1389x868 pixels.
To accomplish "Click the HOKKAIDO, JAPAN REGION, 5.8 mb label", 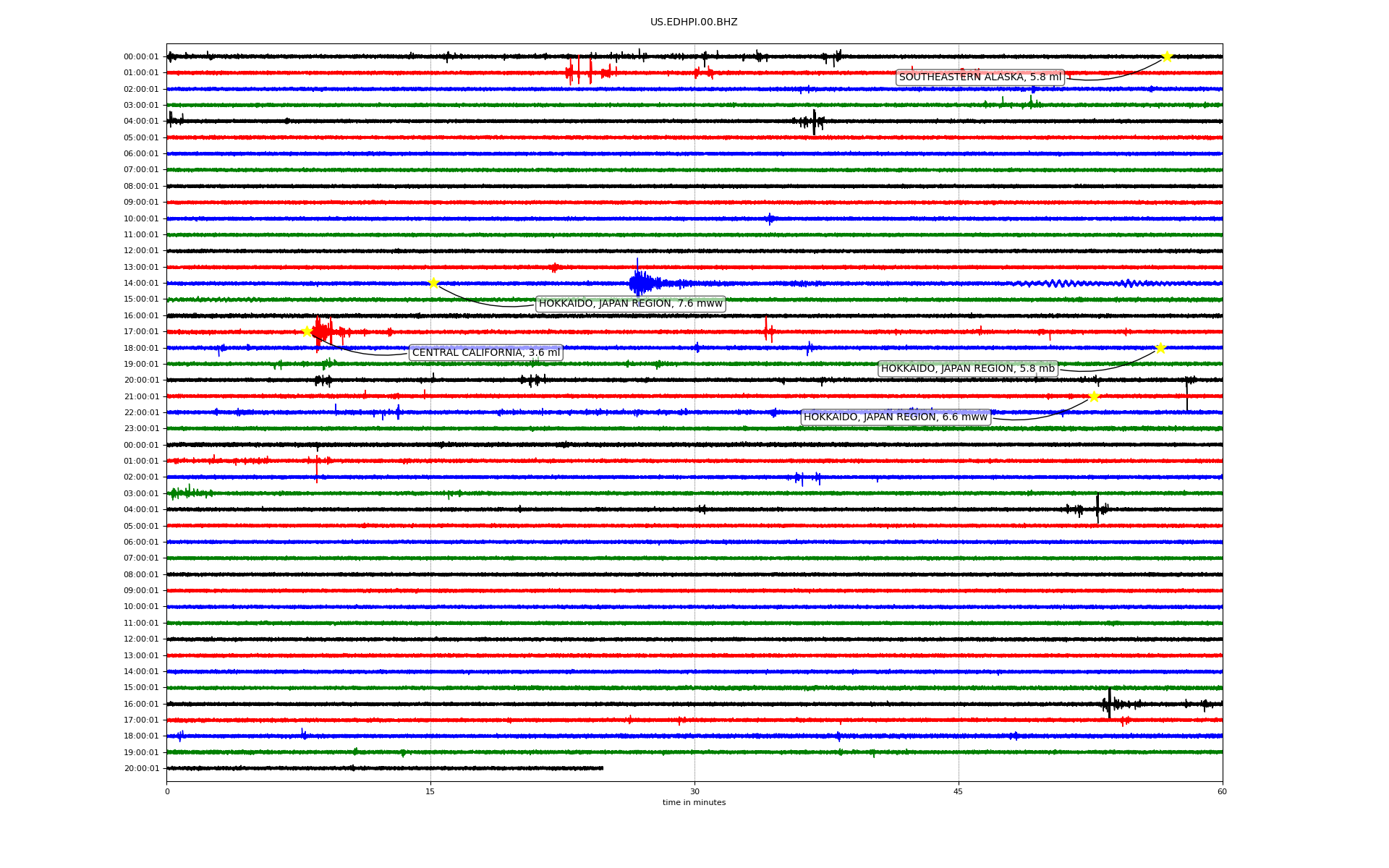I will click(x=967, y=369).
